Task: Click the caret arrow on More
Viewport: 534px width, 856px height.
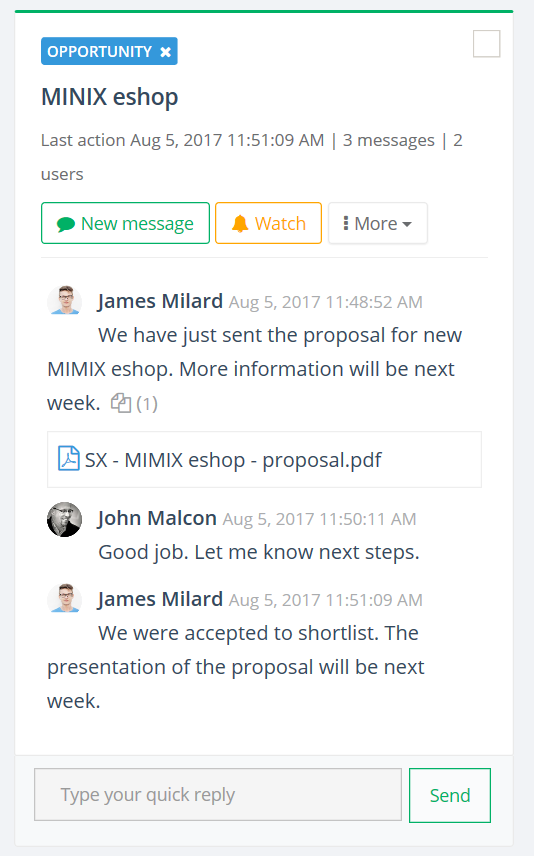Action: pyautogui.click(x=407, y=224)
